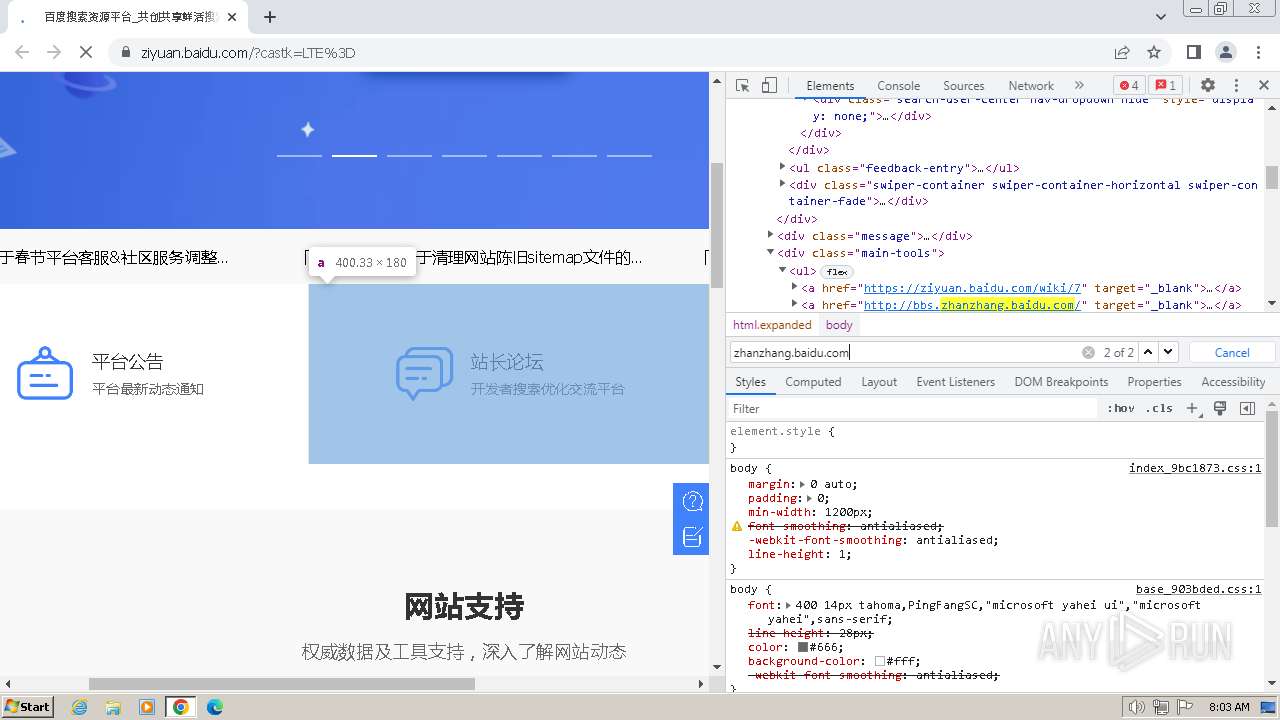Select body in the breadcrumb bar
Viewport: 1280px width, 720px height.
pyautogui.click(x=839, y=325)
